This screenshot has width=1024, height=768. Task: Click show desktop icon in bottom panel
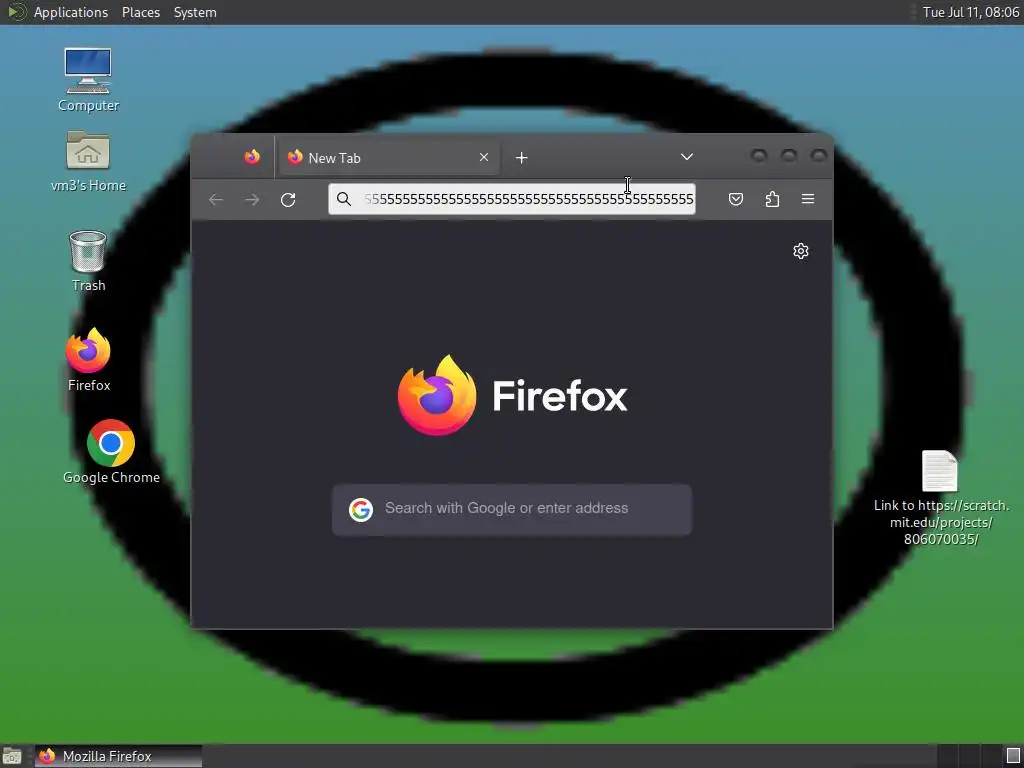[x=12, y=756]
